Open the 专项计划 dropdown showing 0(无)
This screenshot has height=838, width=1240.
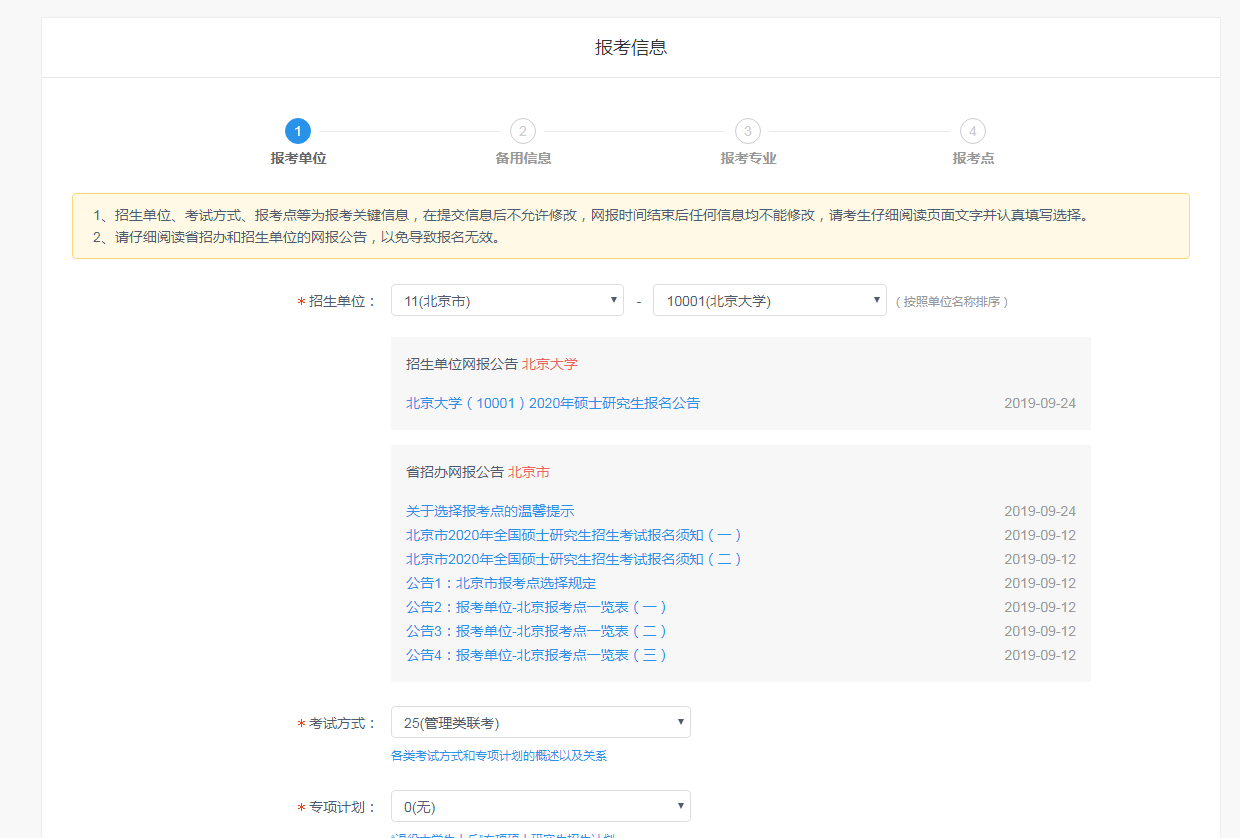pos(540,805)
